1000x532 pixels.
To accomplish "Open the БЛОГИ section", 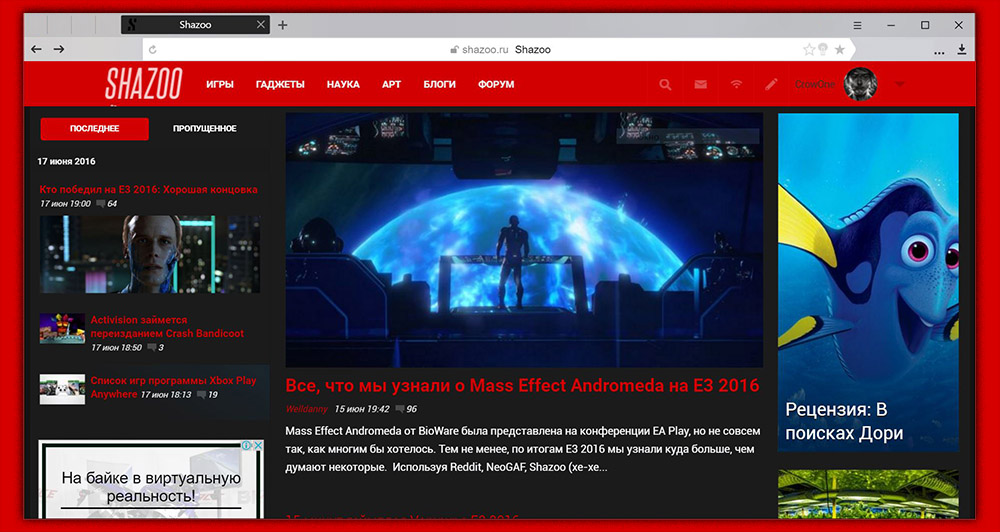I will point(439,84).
